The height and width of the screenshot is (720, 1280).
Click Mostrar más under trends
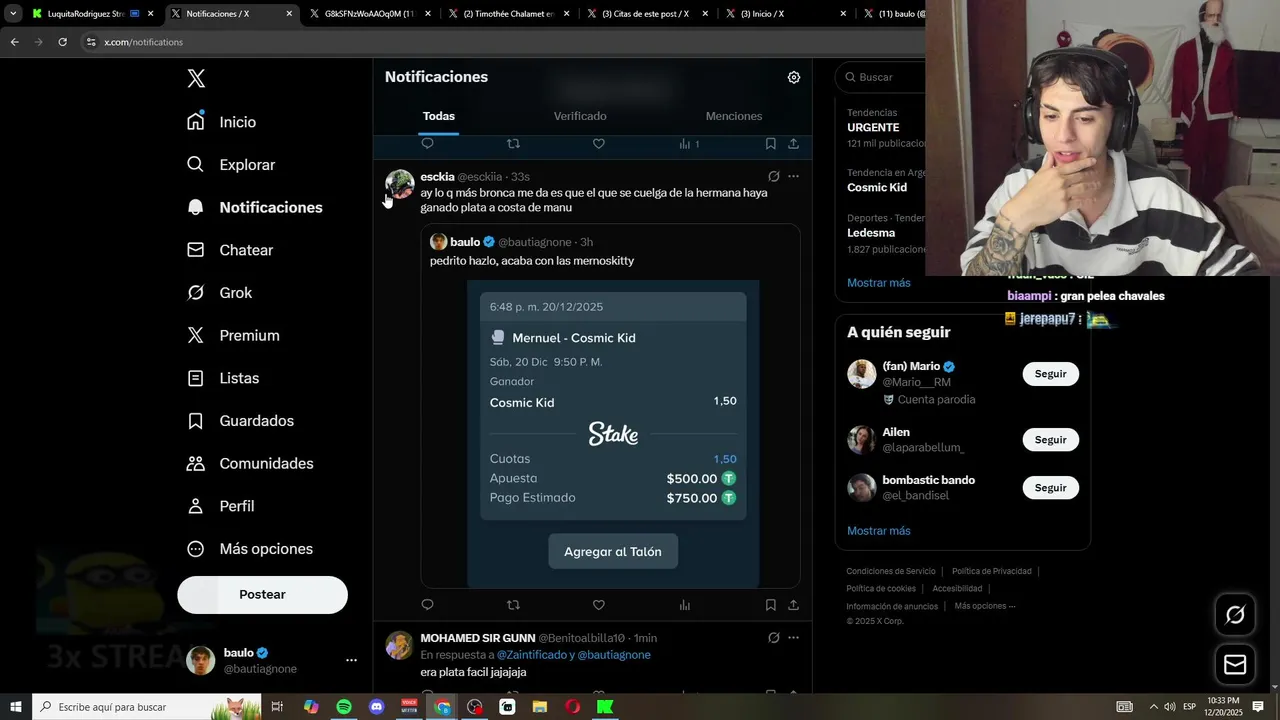879,283
